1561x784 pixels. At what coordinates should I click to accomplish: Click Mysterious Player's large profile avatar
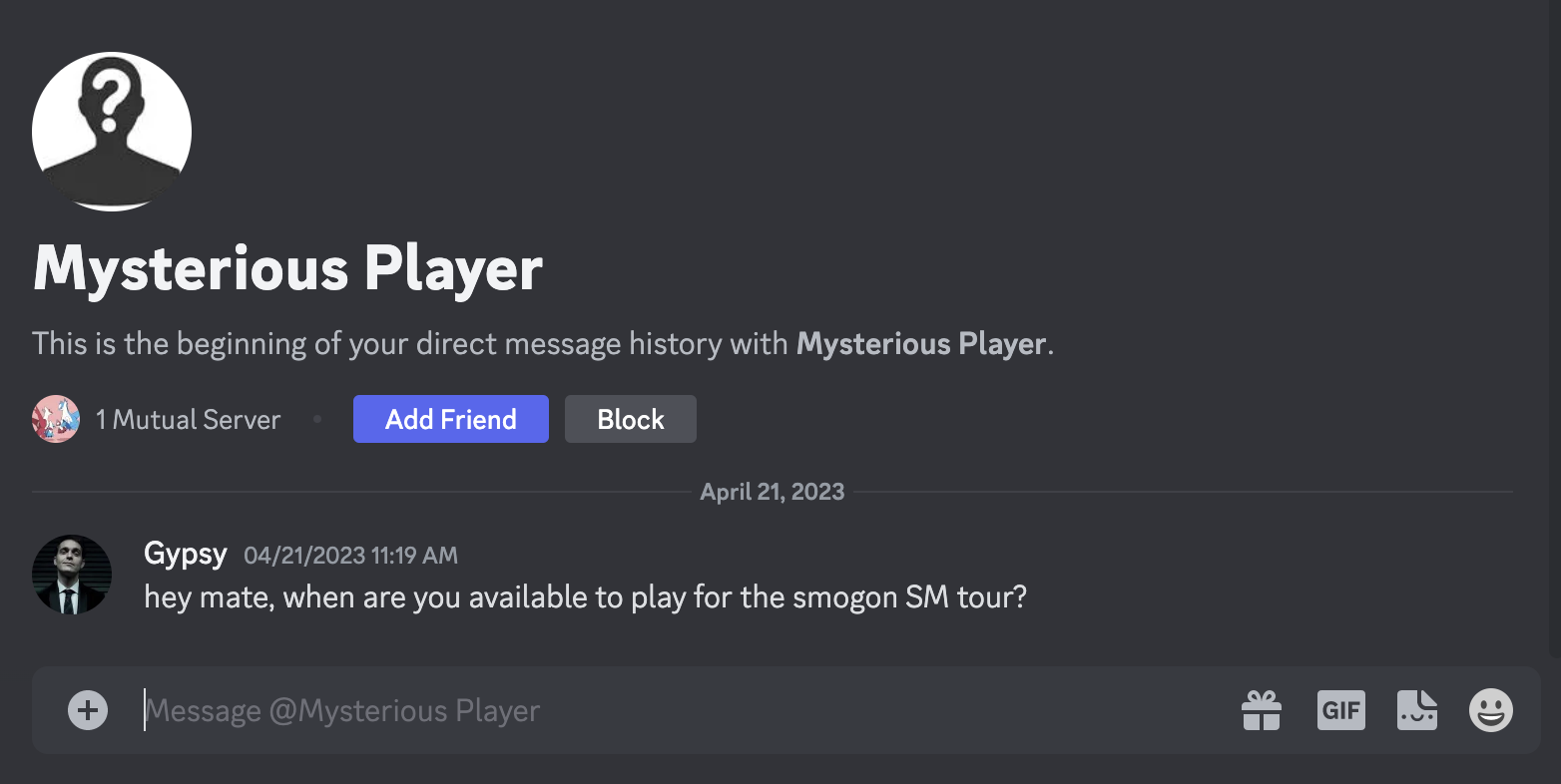click(x=112, y=132)
